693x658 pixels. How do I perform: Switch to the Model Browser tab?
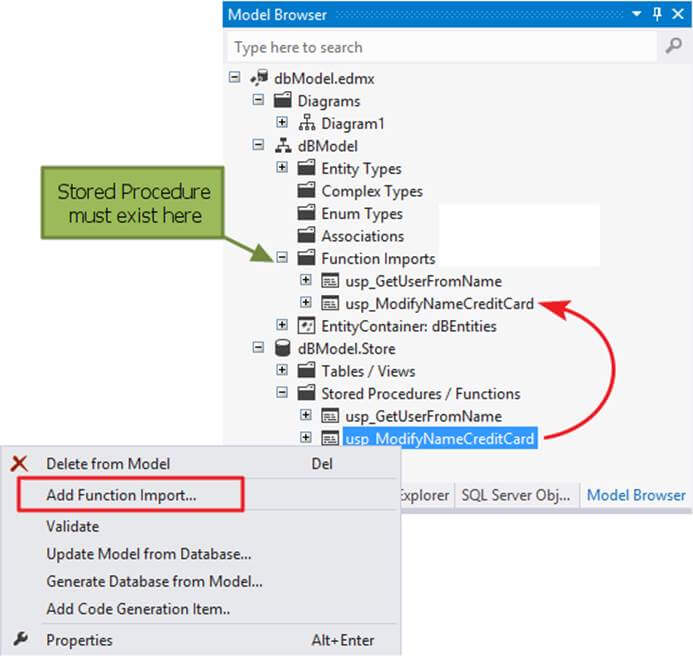[x=636, y=495]
